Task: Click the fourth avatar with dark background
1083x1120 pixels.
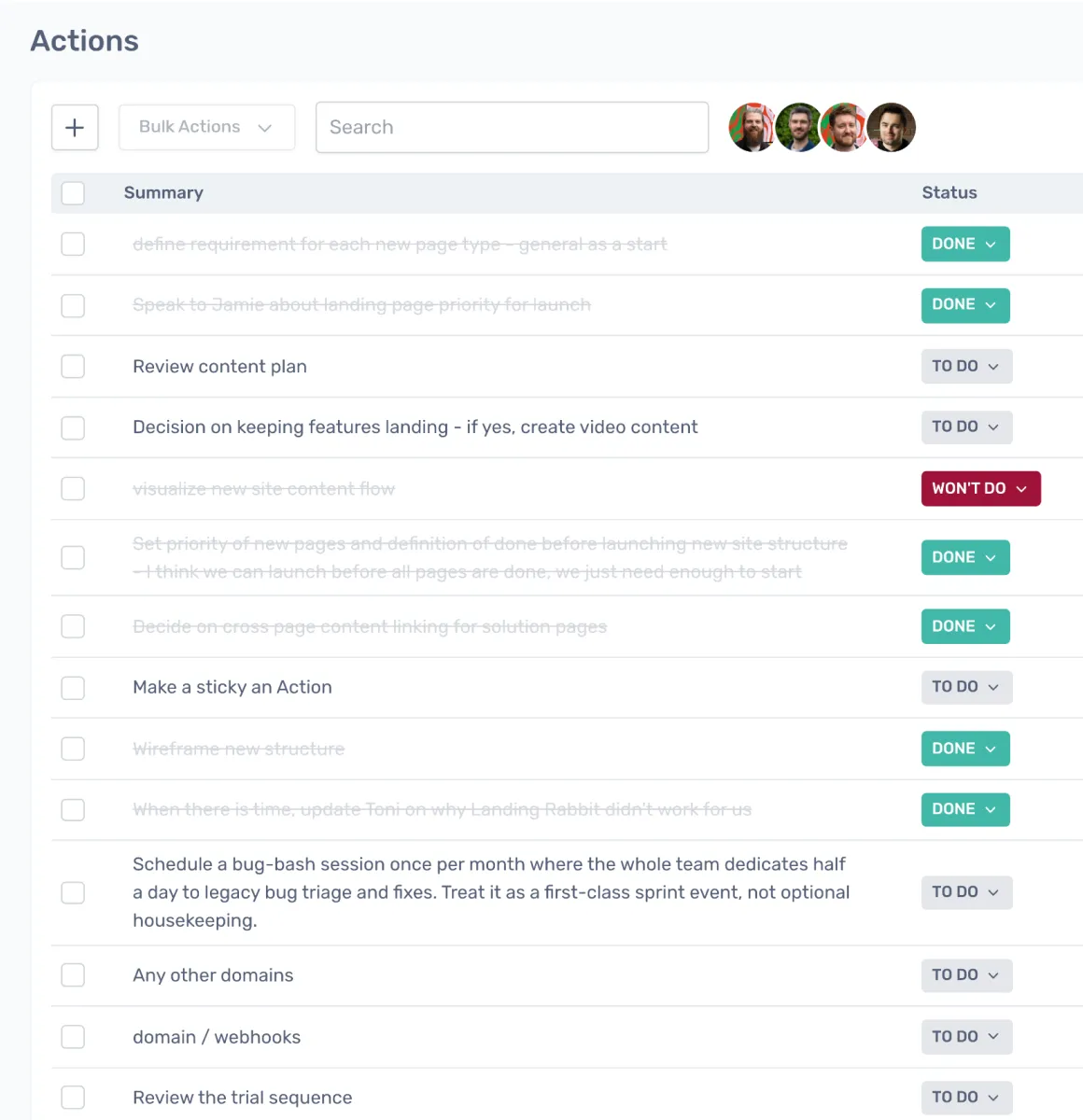Action: (x=892, y=128)
